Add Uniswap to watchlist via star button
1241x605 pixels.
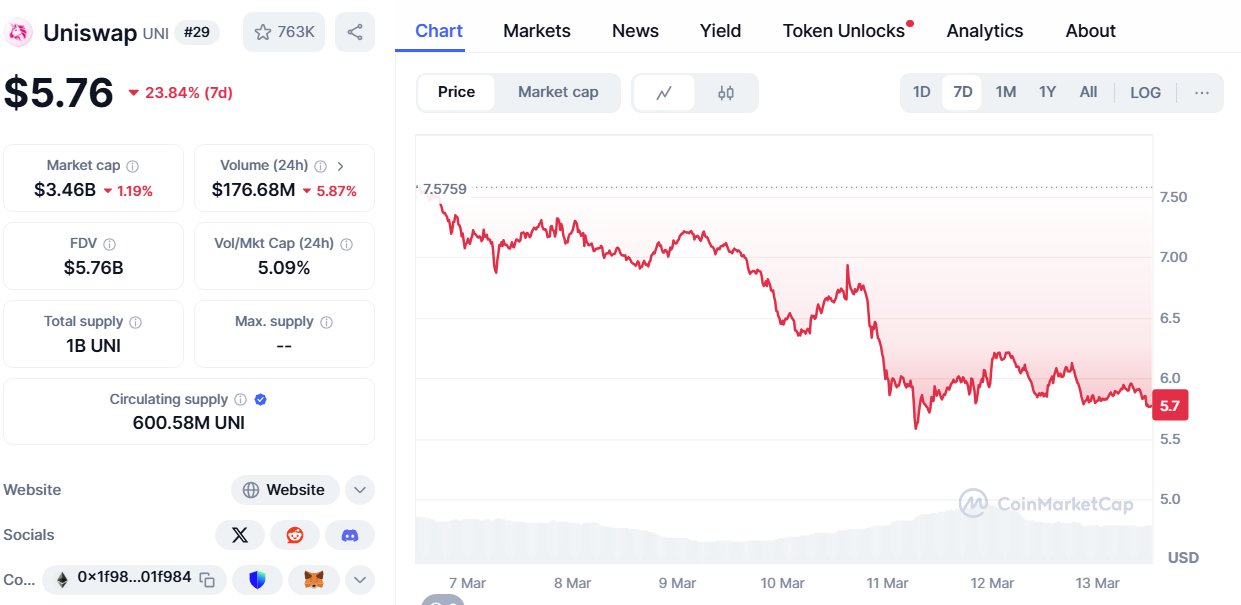tap(284, 32)
